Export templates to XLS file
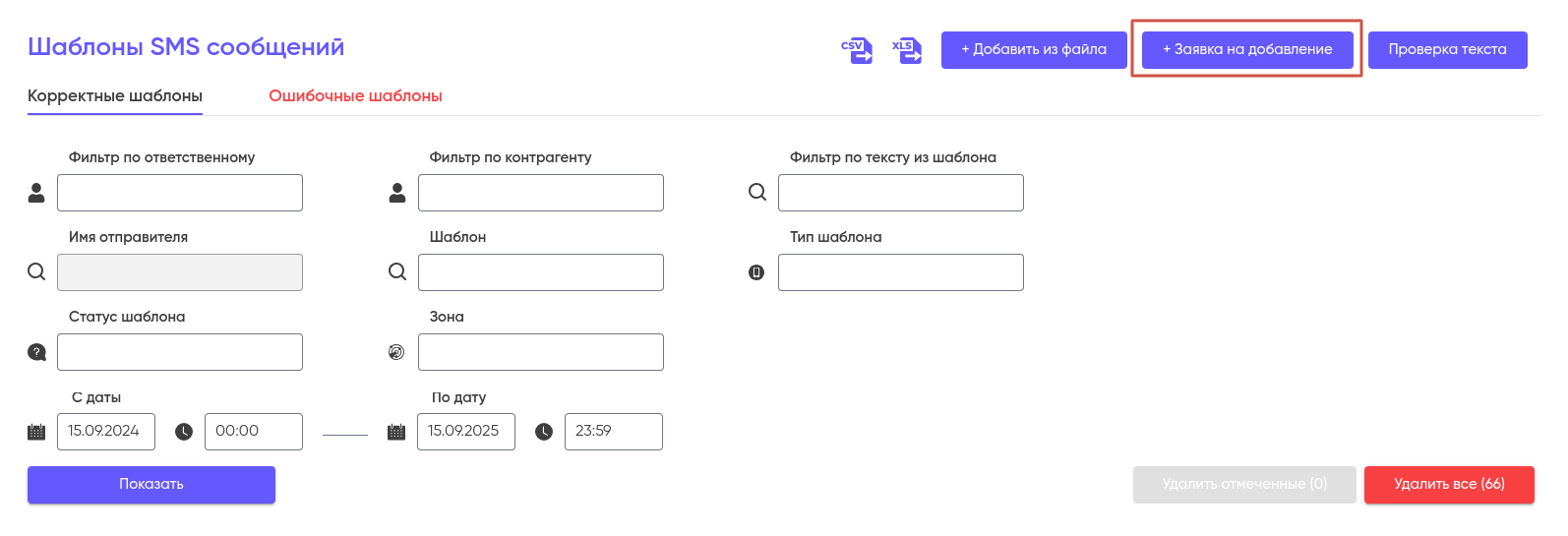The image size is (1568, 536). pos(907,50)
